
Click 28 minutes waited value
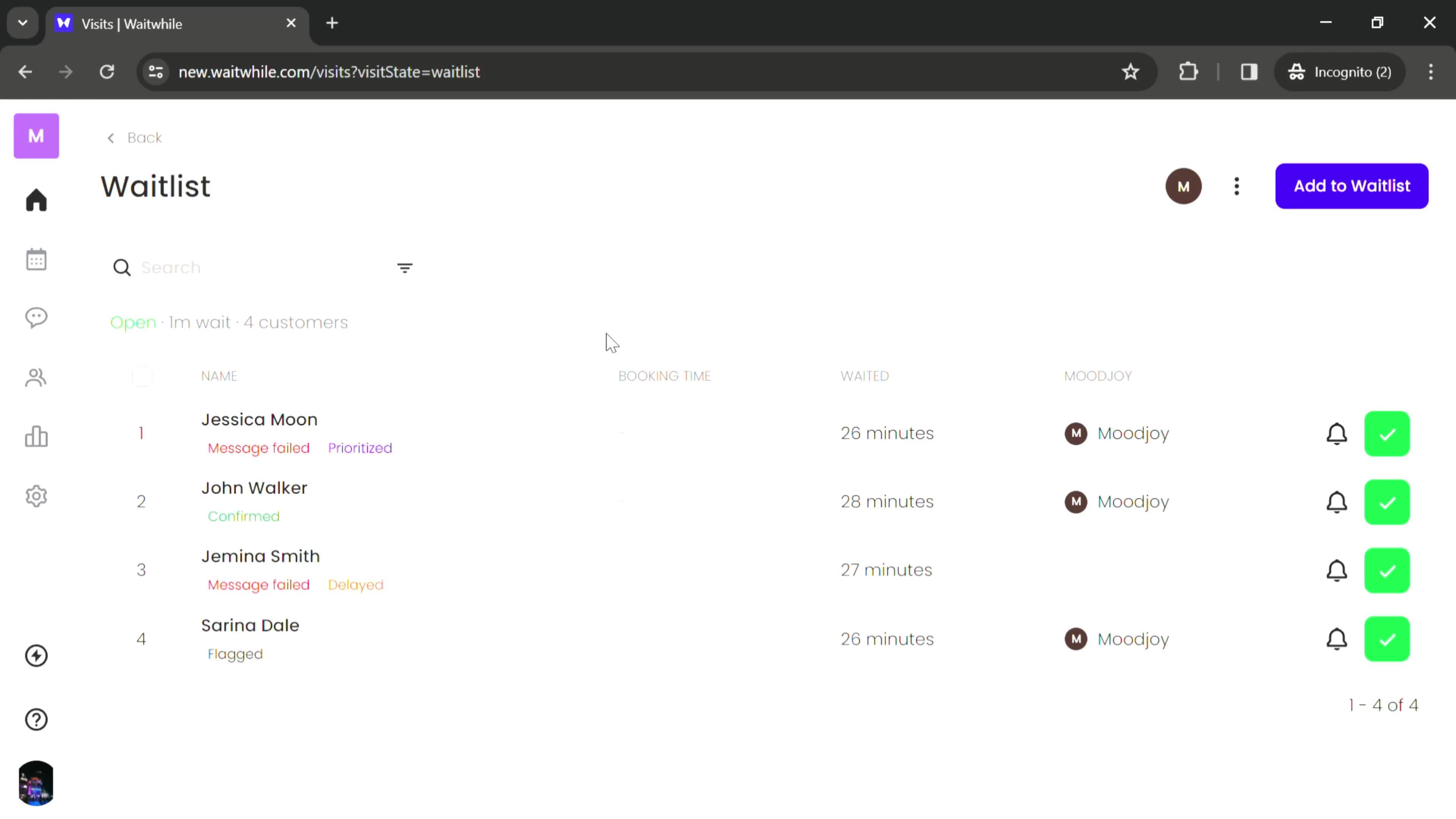pyautogui.click(x=887, y=502)
